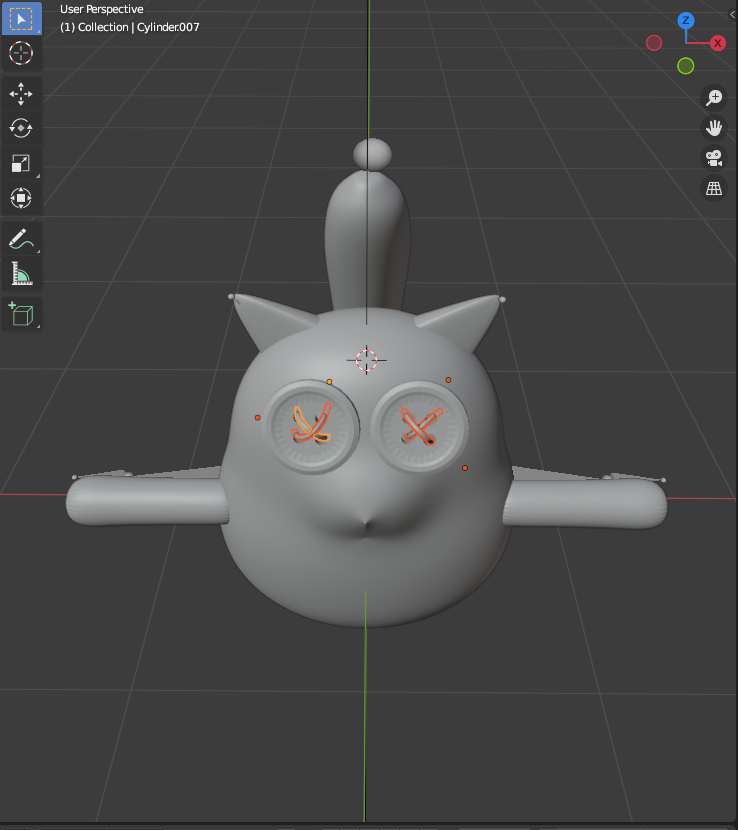The width and height of the screenshot is (738, 830).
Task: Click the 3D cursor on the head
Action: (366, 360)
